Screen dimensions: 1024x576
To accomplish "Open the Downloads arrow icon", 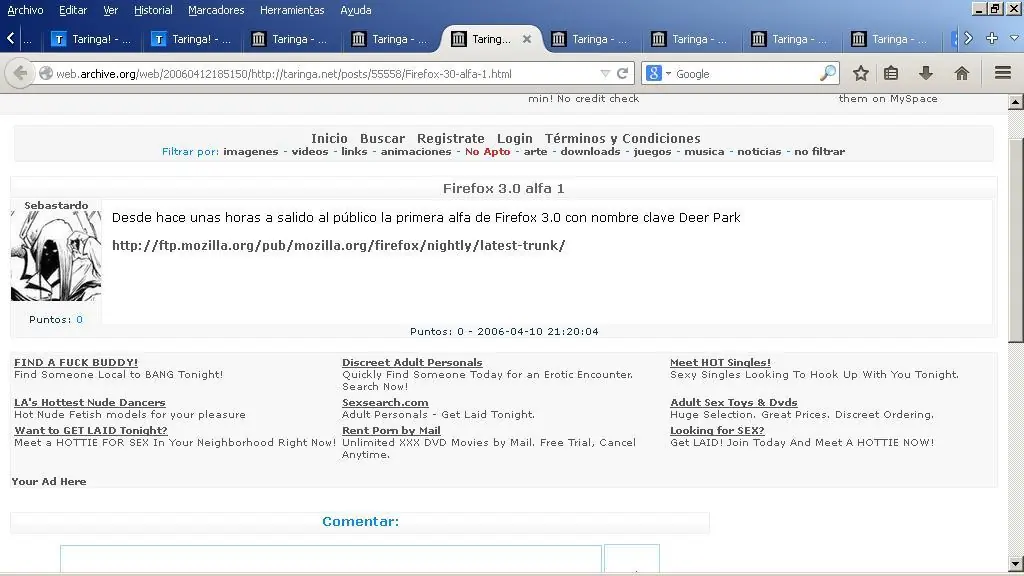I will click(x=924, y=73).
